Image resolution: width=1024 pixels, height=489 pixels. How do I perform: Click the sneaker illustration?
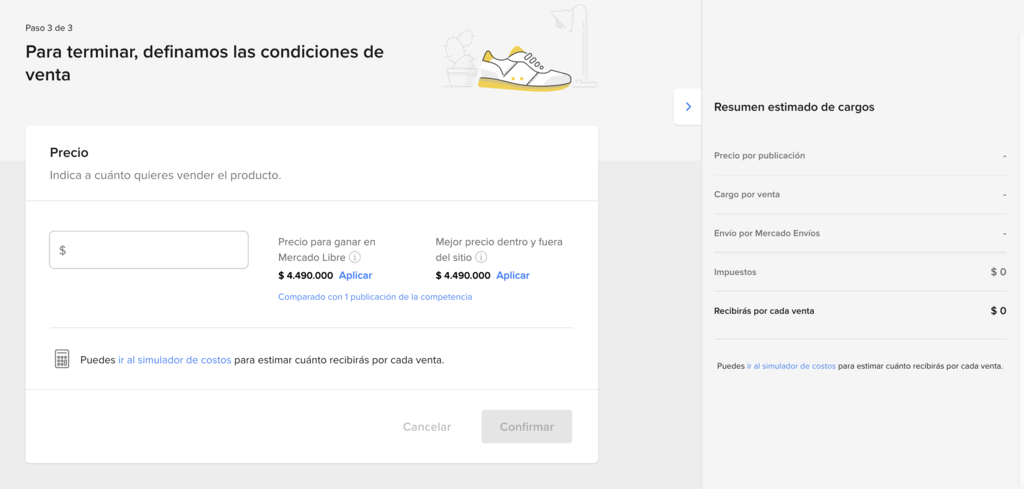click(524, 69)
